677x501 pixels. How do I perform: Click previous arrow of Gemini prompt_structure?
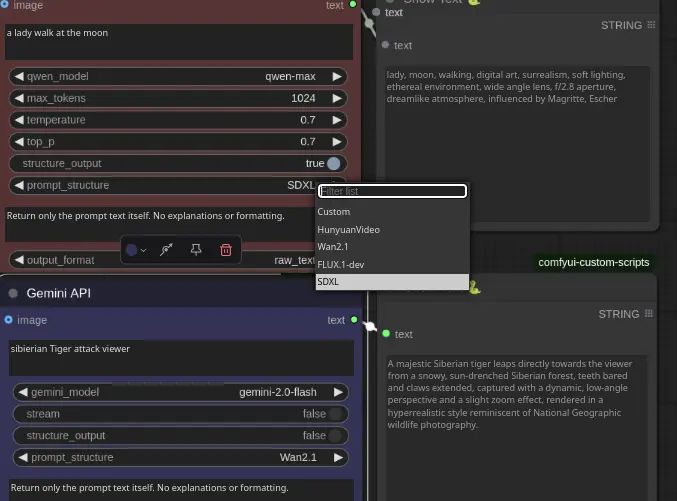click(23, 457)
